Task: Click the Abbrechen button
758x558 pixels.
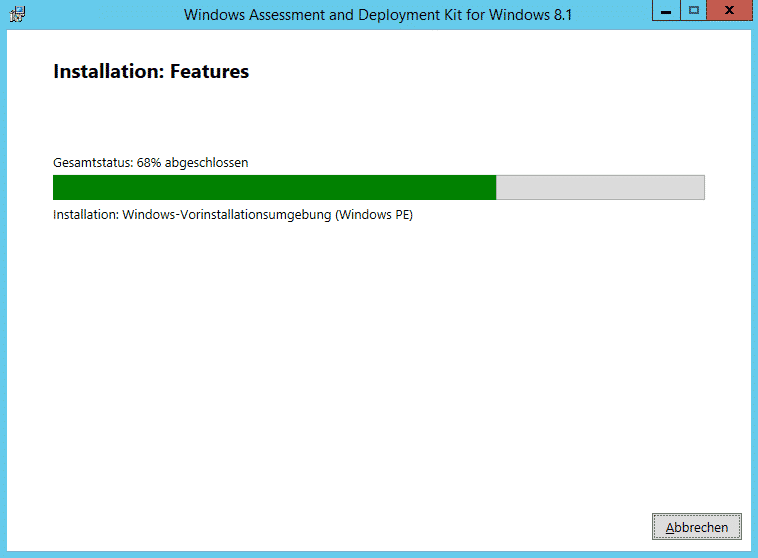Action: coord(696,527)
